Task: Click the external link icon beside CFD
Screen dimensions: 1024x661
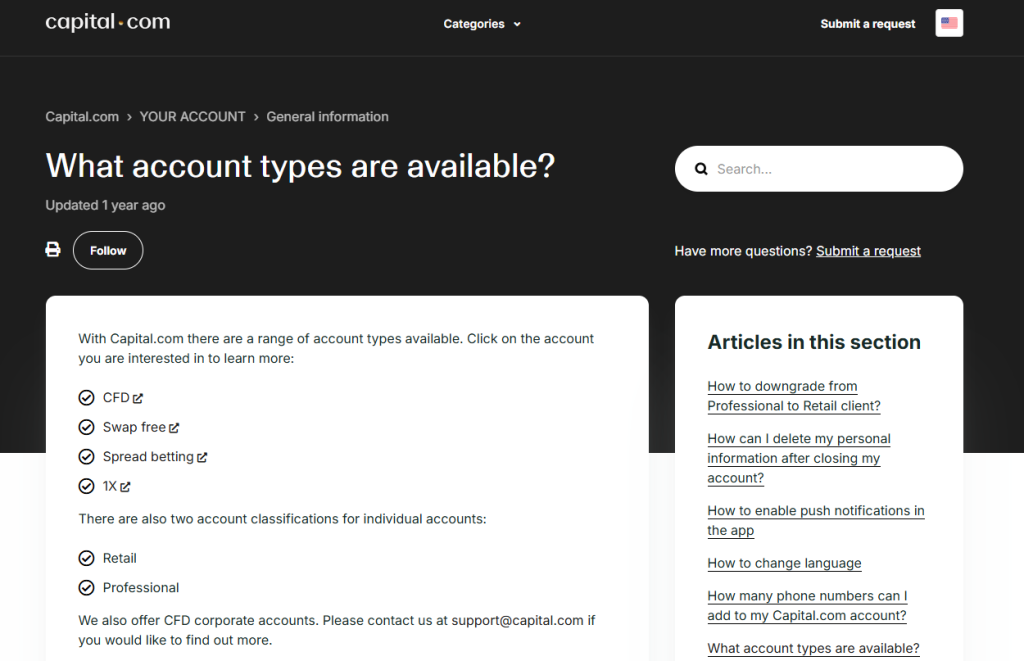Action: (x=138, y=398)
